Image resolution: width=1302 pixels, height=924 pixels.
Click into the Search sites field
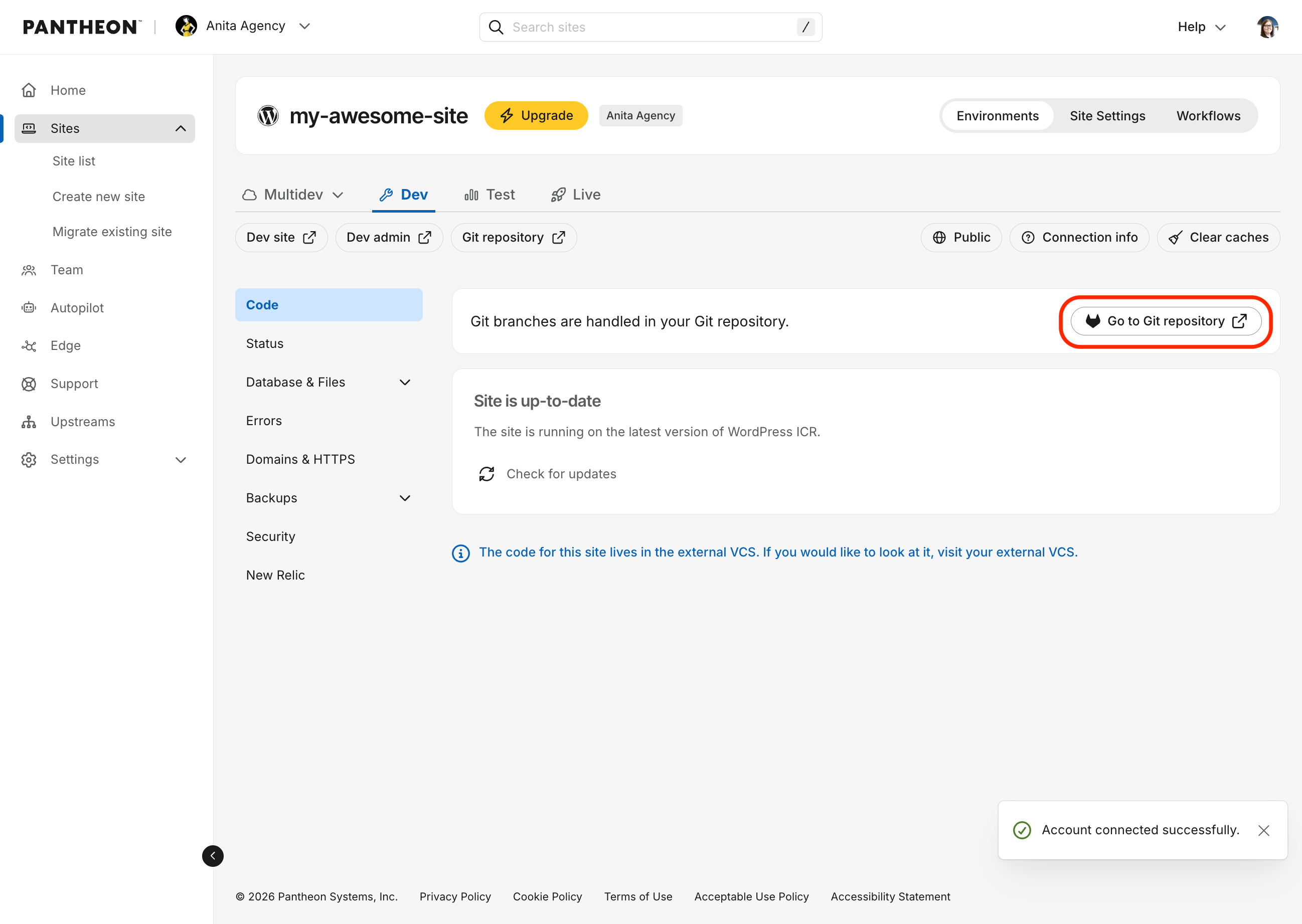[650, 27]
